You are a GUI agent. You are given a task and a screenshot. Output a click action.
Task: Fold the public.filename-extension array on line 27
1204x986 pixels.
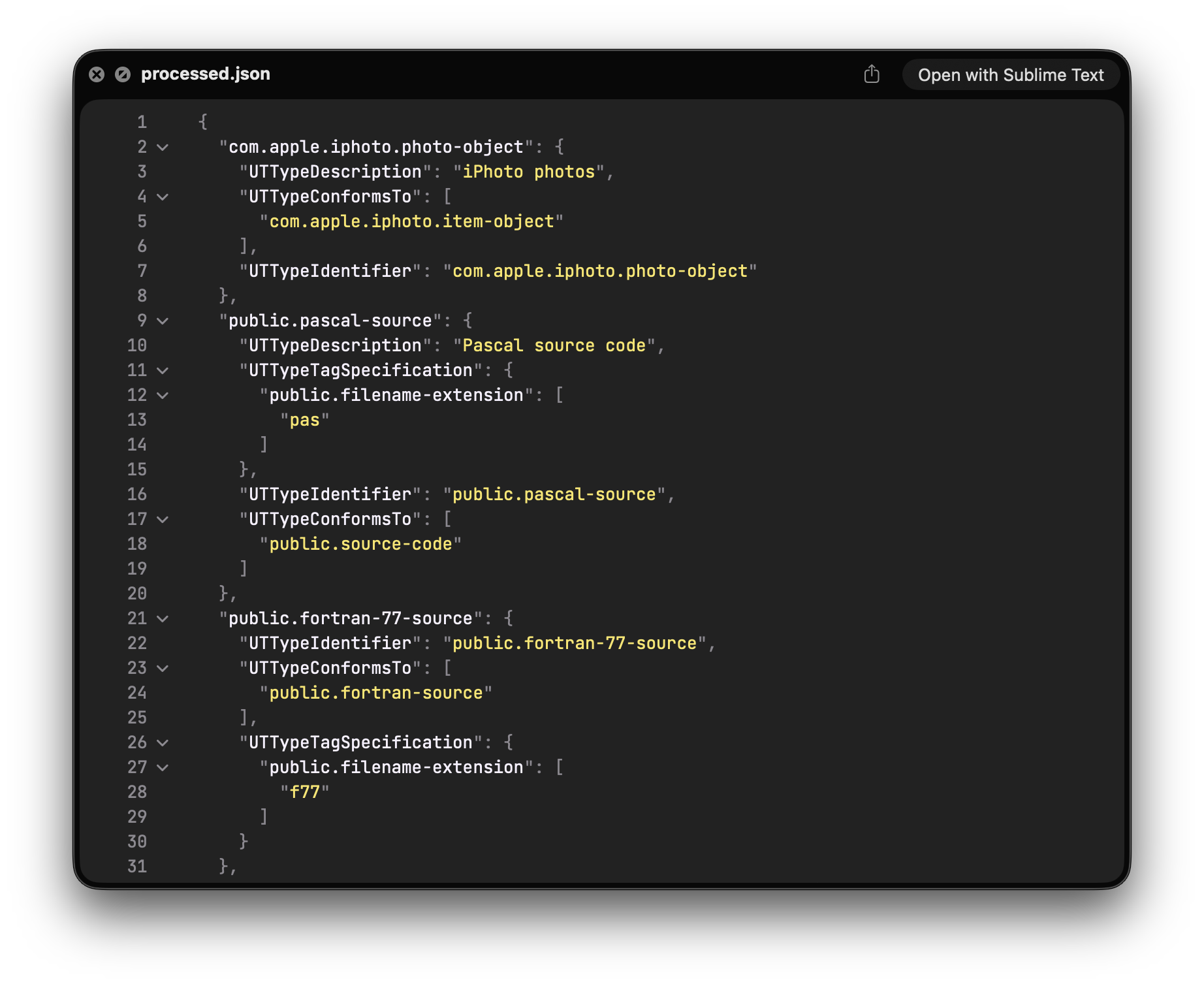[163, 768]
